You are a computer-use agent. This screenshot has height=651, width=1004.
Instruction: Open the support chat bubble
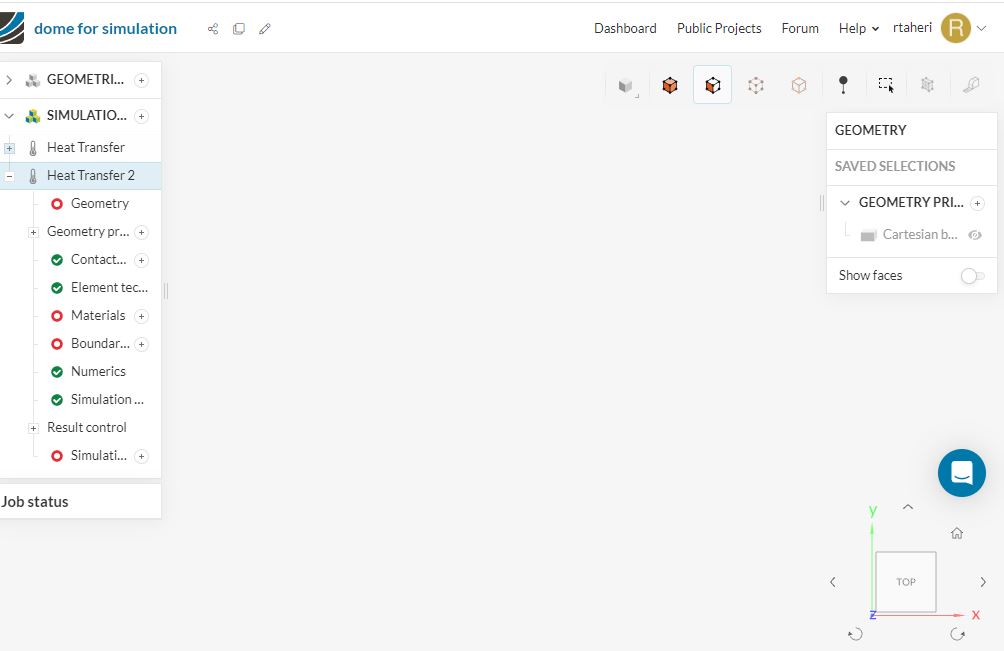pos(961,473)
